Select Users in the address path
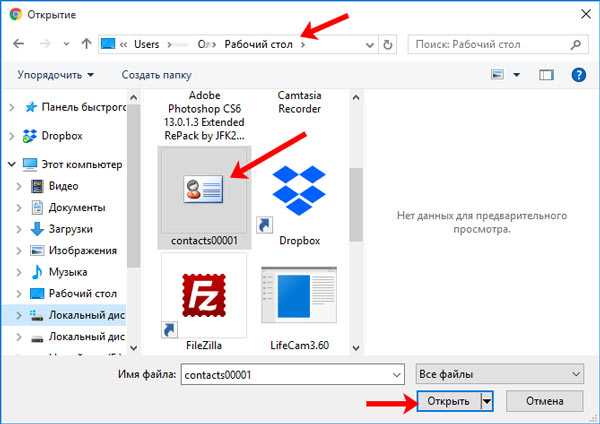This screenshot has width=600, height=424. coord(147,44)
